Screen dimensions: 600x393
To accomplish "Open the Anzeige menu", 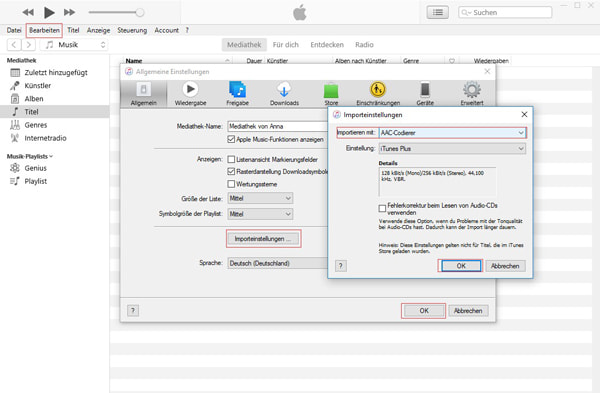I will tap(98, 30).
